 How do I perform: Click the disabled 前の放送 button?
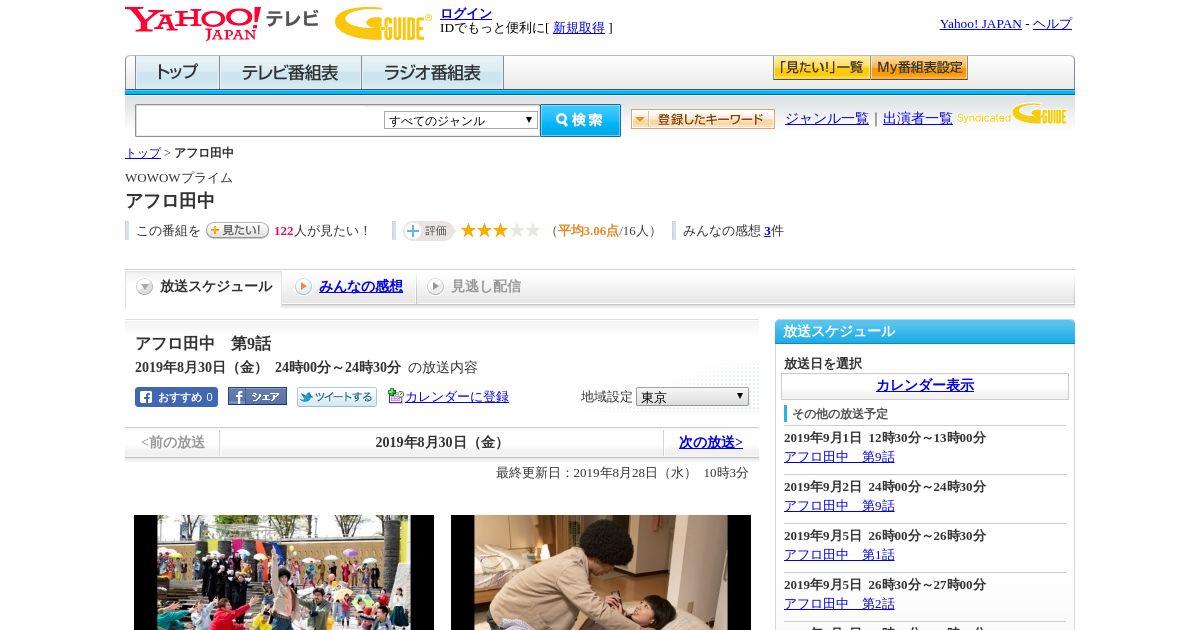173,442
